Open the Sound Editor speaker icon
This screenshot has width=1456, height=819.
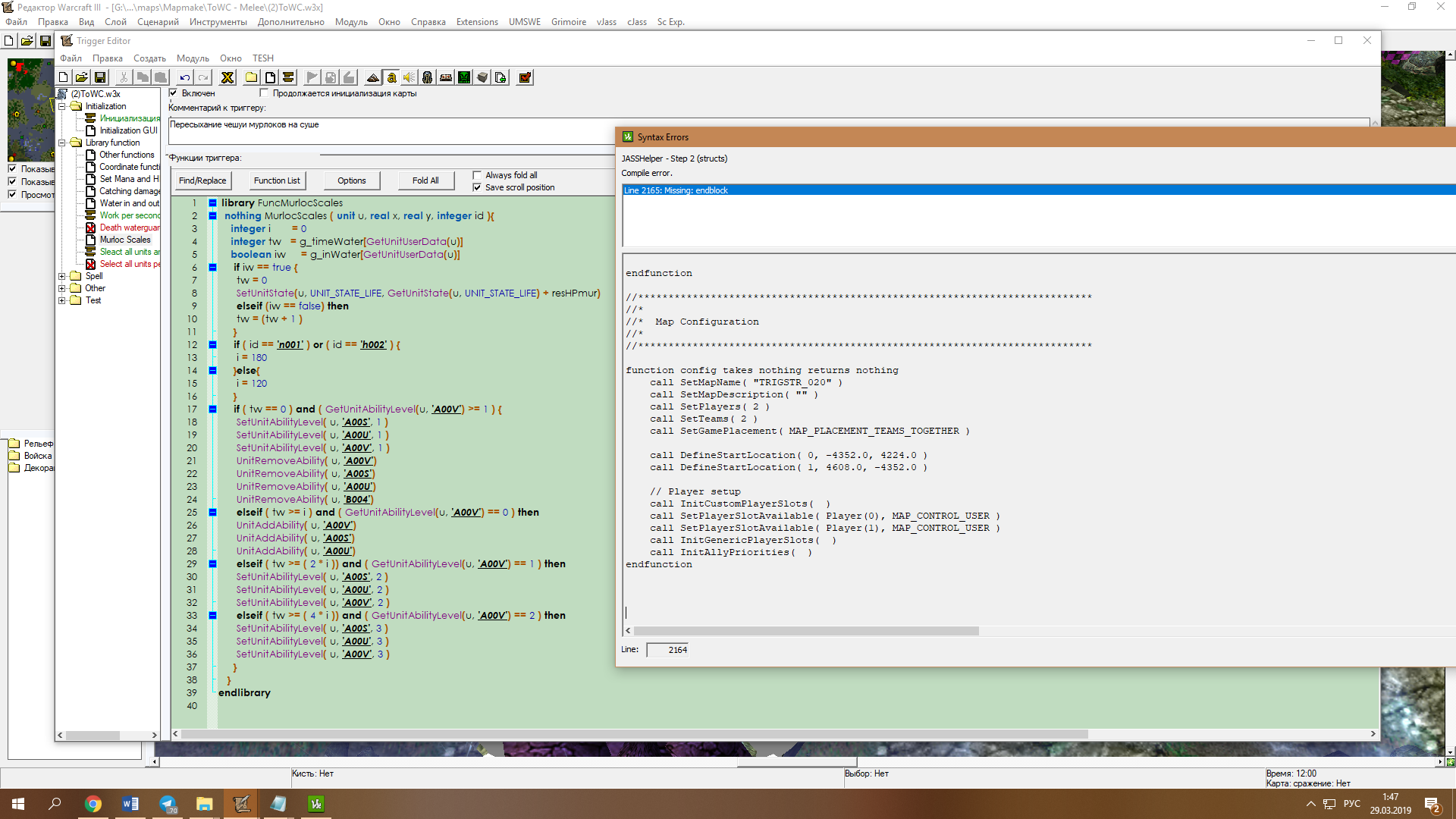pos(409,77)
